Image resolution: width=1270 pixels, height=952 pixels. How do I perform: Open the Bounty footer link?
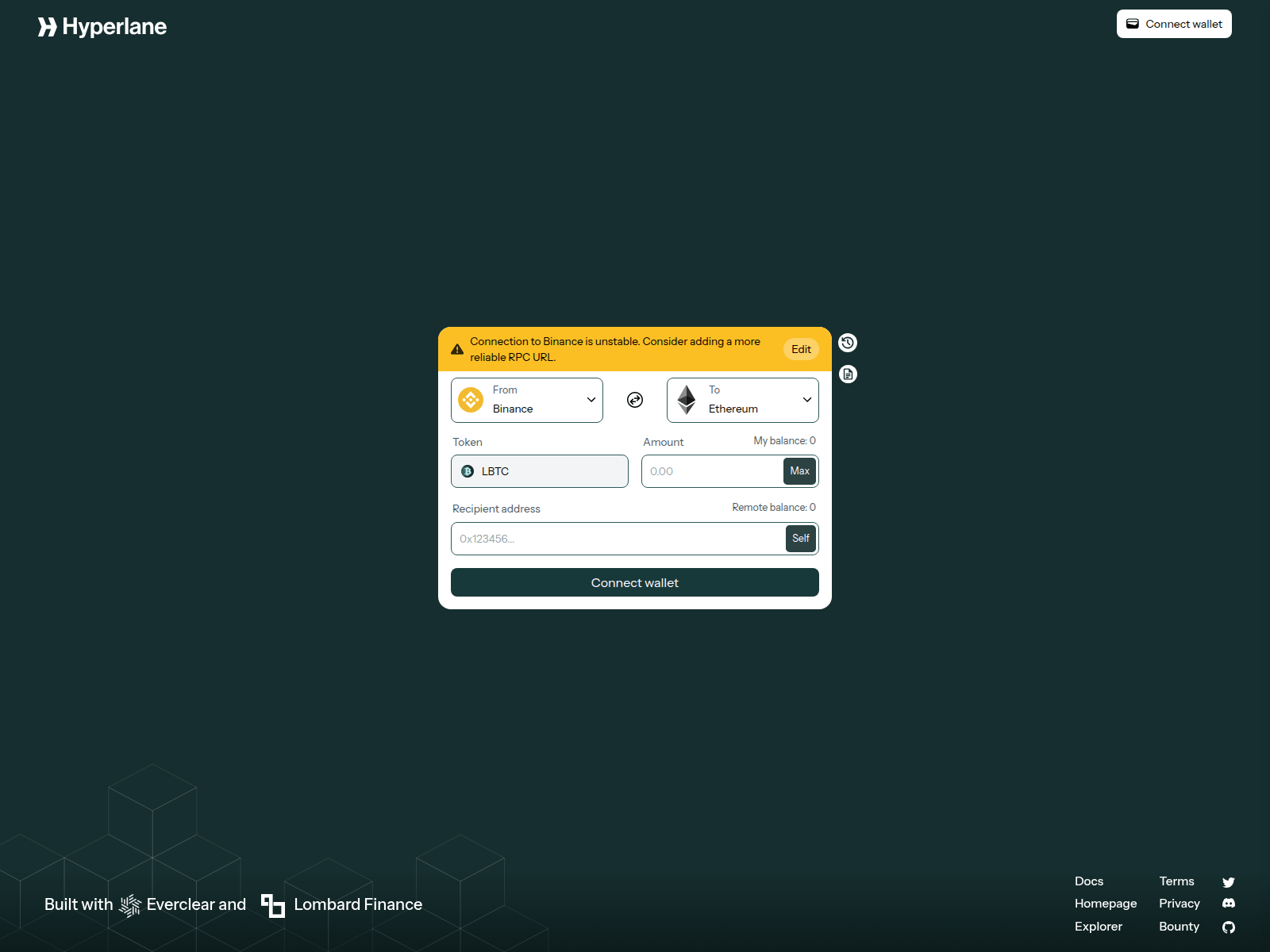(x=1179, y=927)
